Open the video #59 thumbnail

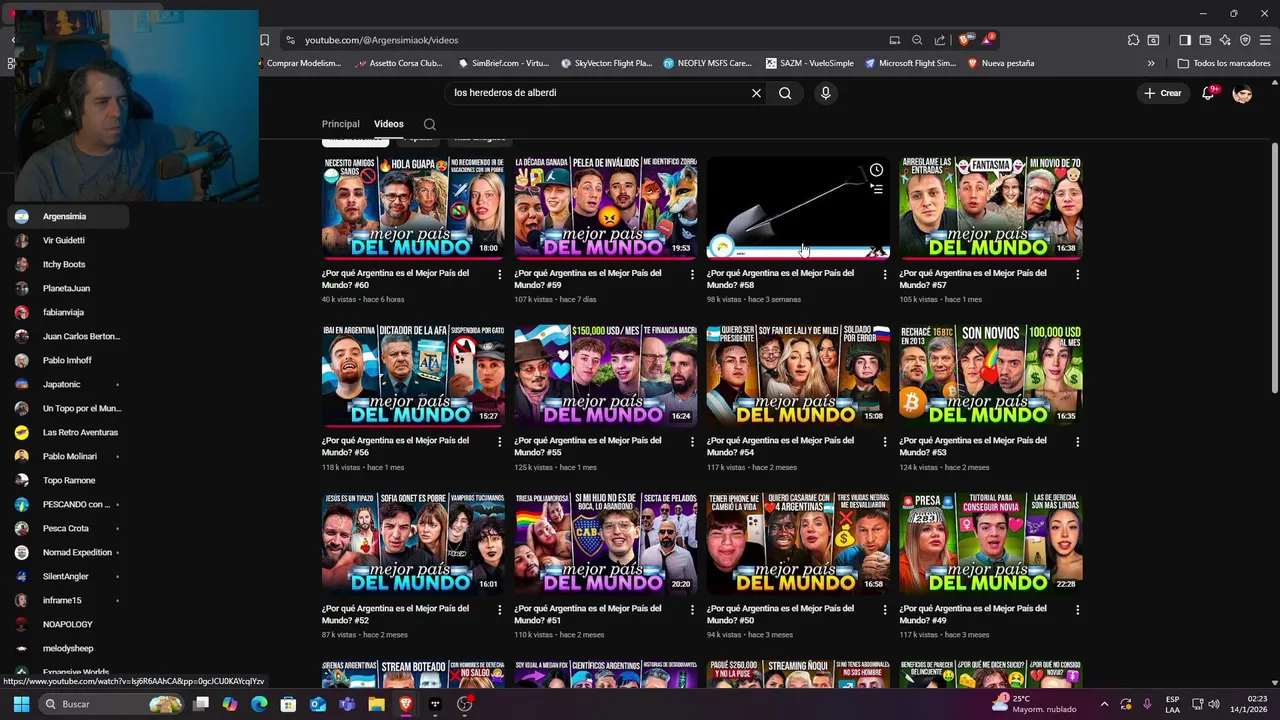606,207
